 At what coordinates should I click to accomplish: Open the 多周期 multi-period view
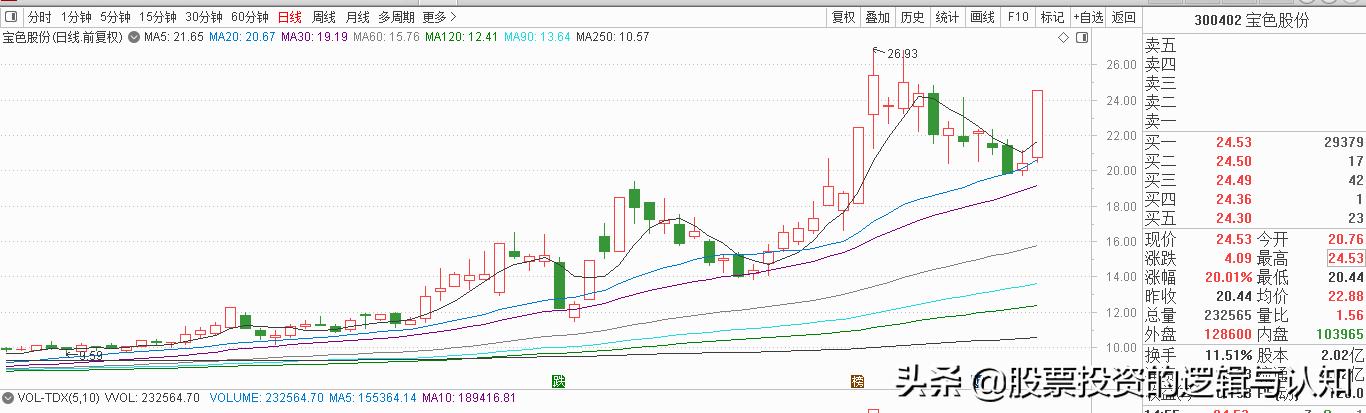[397, 17]
